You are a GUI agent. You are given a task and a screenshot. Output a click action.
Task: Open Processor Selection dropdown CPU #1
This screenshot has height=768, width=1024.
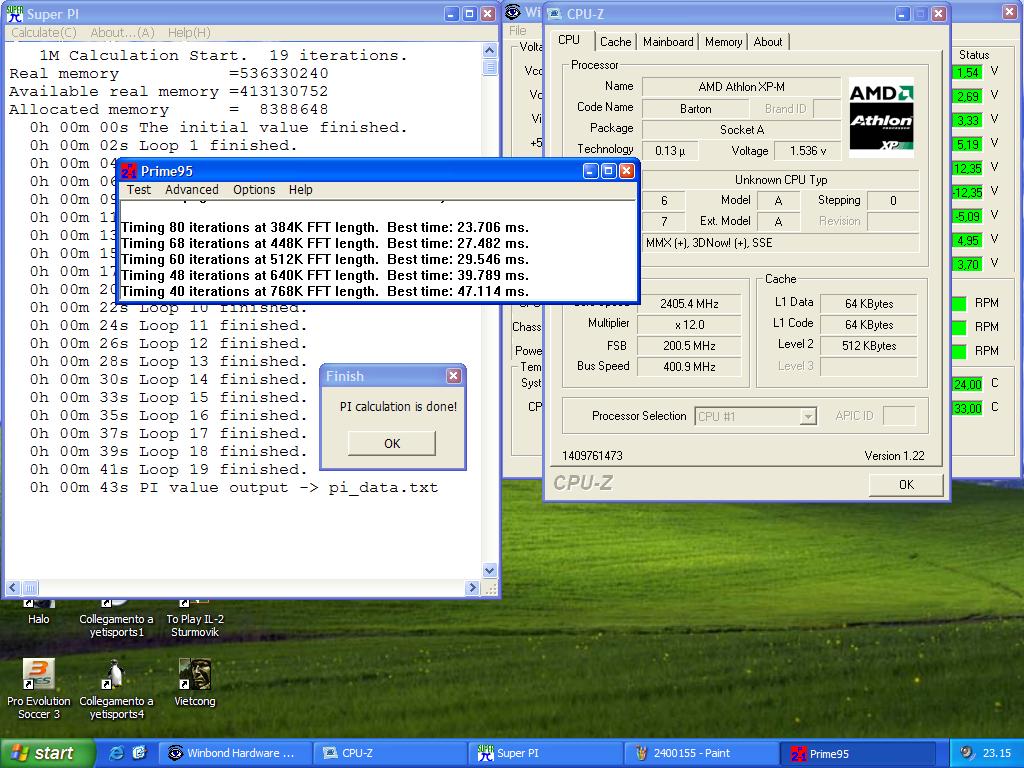[756, 416]
